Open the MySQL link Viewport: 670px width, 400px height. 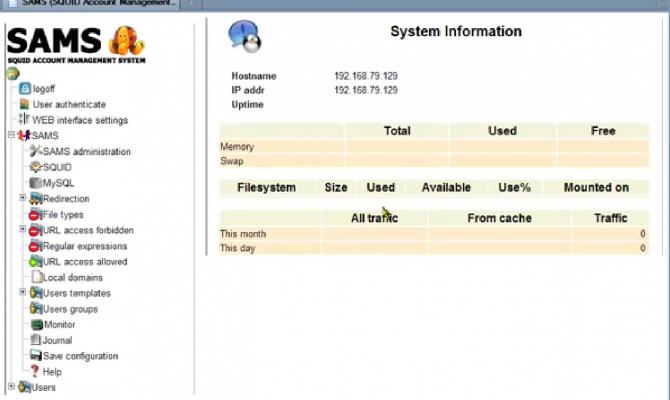(59, 183)
